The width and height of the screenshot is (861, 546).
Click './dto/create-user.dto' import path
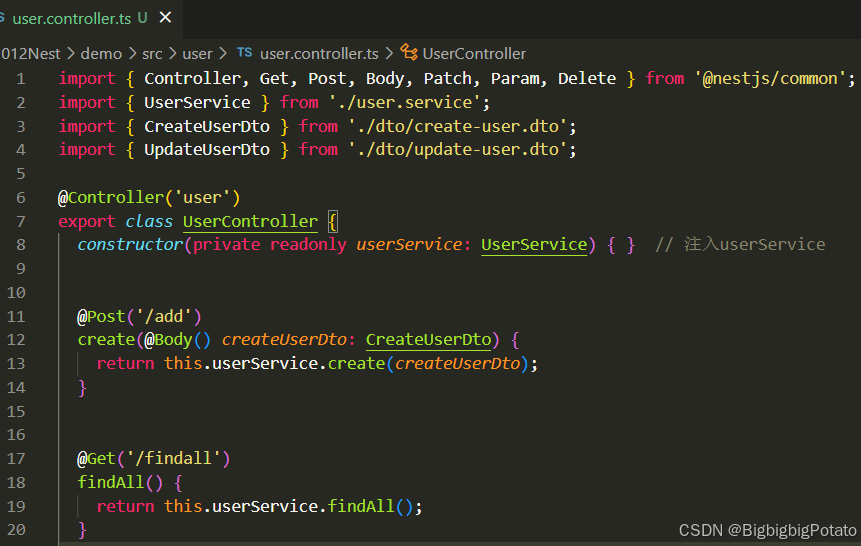[x=458, y=126]
